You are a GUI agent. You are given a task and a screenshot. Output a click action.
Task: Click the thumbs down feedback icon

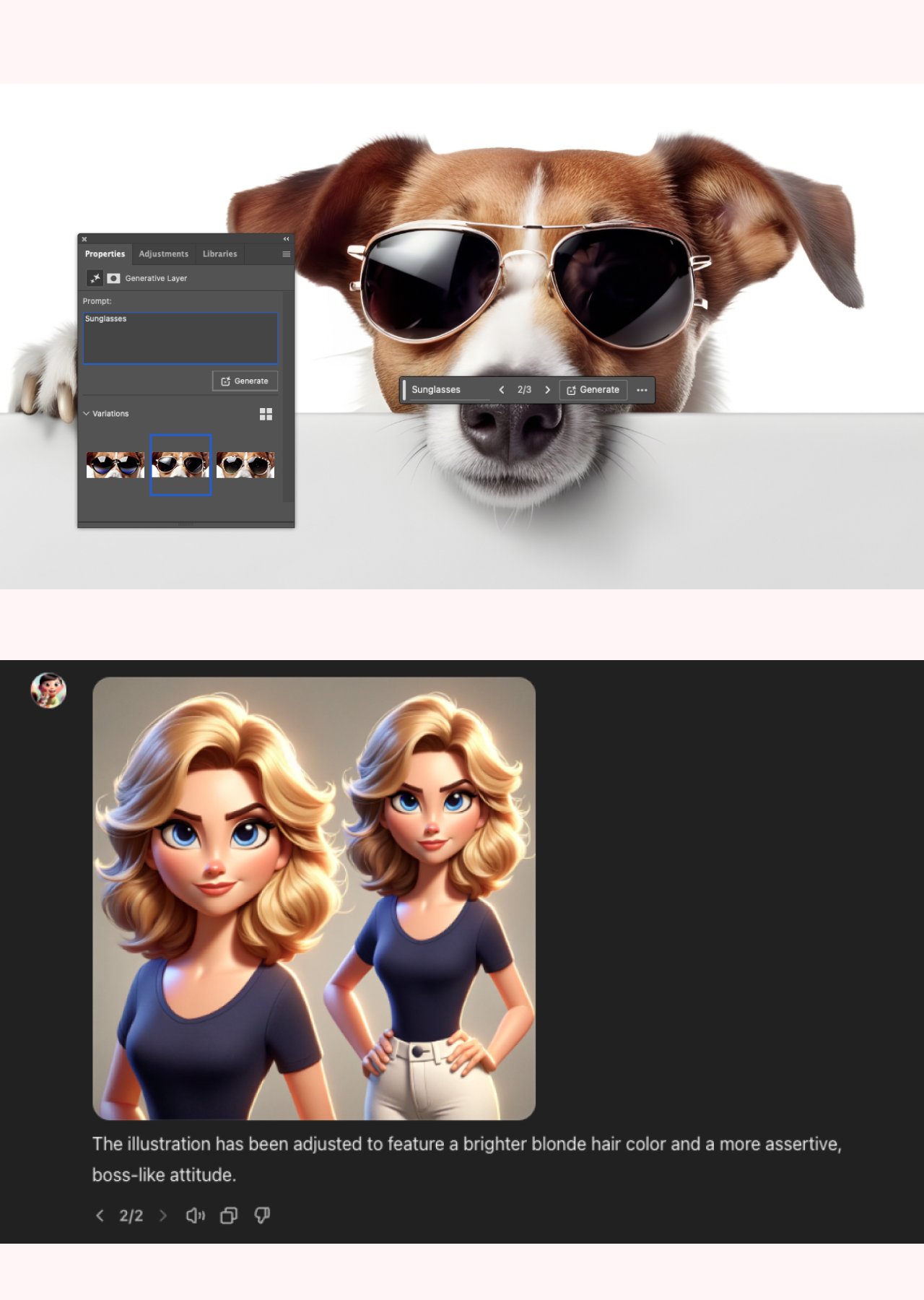tap(262, 1215)
